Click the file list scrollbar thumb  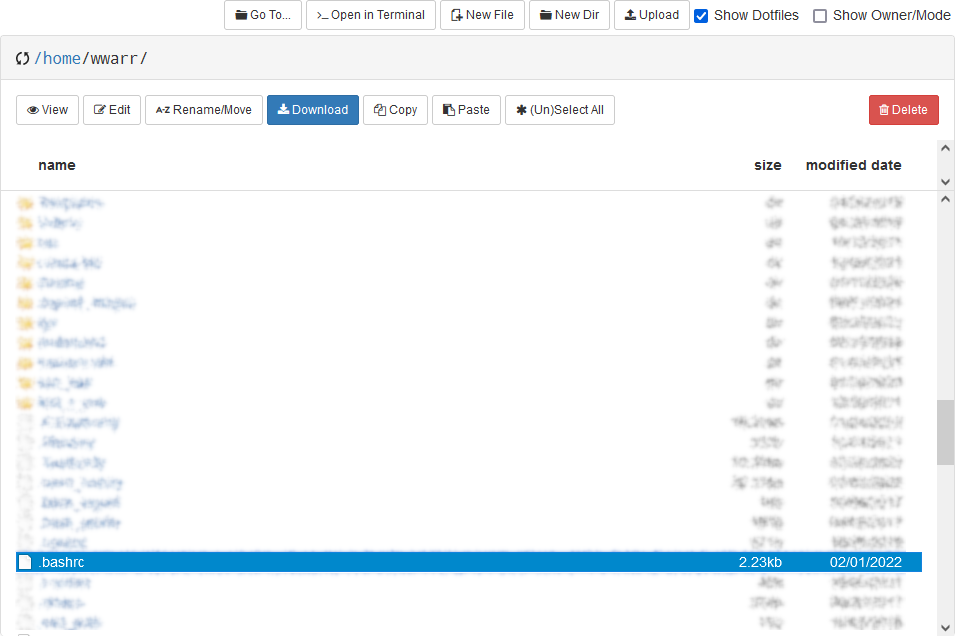pyautogui.click(x=945, y=433)
